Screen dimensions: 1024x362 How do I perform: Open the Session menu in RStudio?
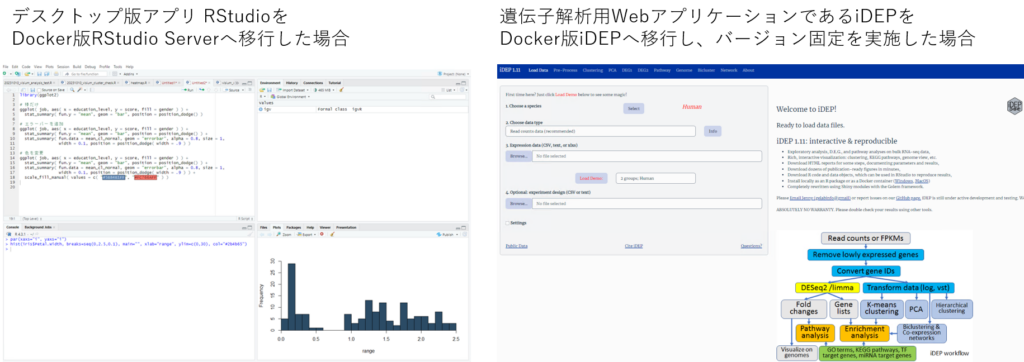pyautogui.click(x=63, y=67)
